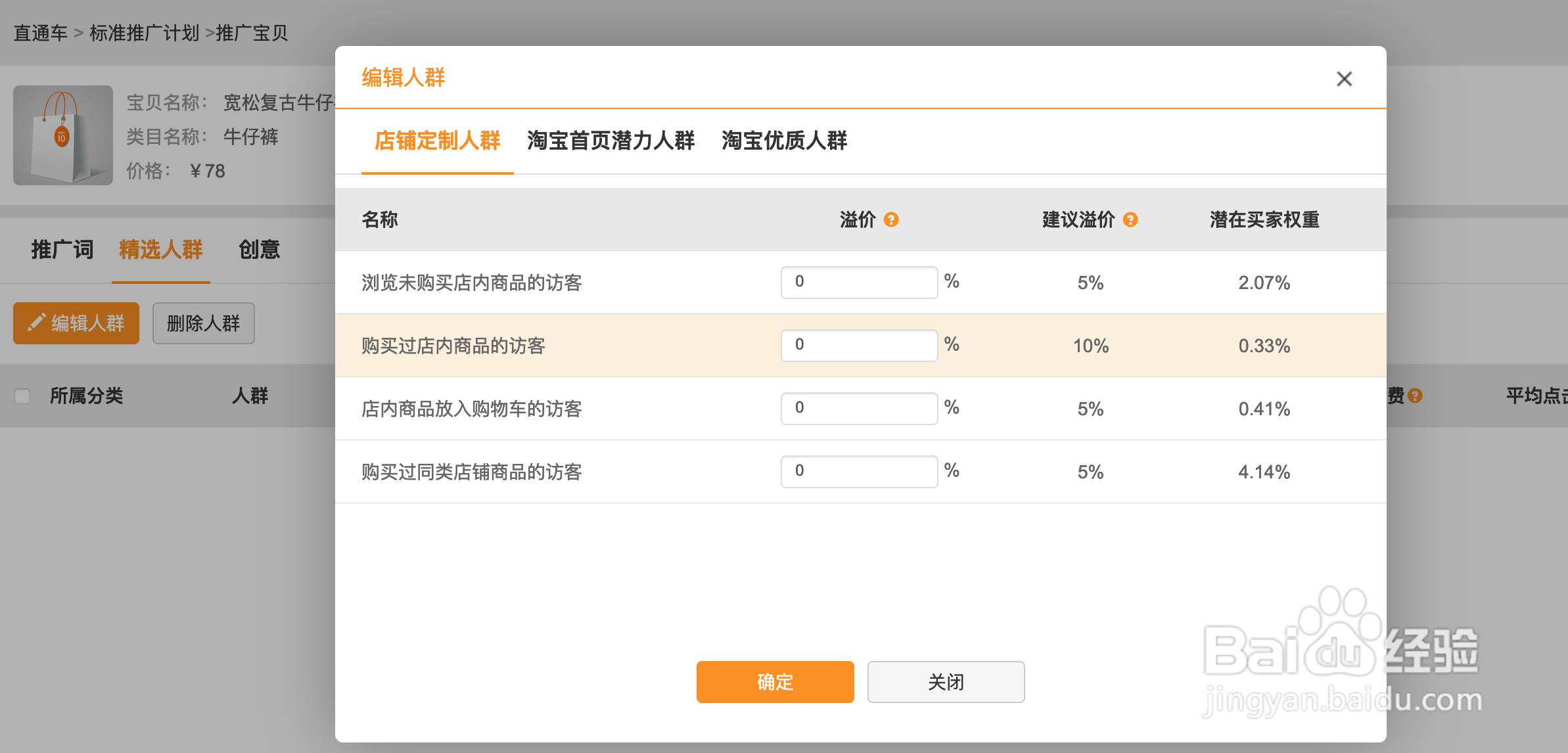Click the help icon next to 溢价 column header
Screen dimensions: 1568x753
click(892, 220)
